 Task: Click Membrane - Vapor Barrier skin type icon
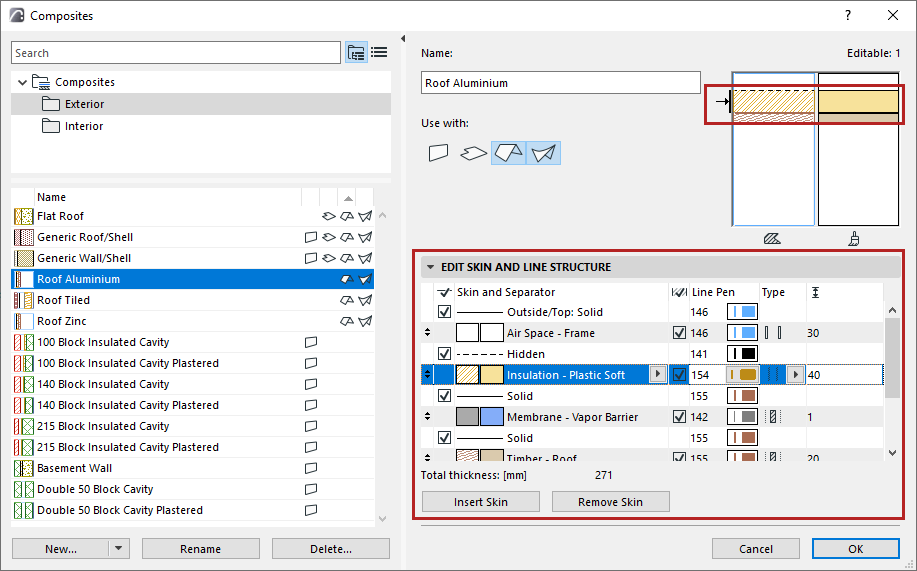pyautogui.click(x=773, y=417)
